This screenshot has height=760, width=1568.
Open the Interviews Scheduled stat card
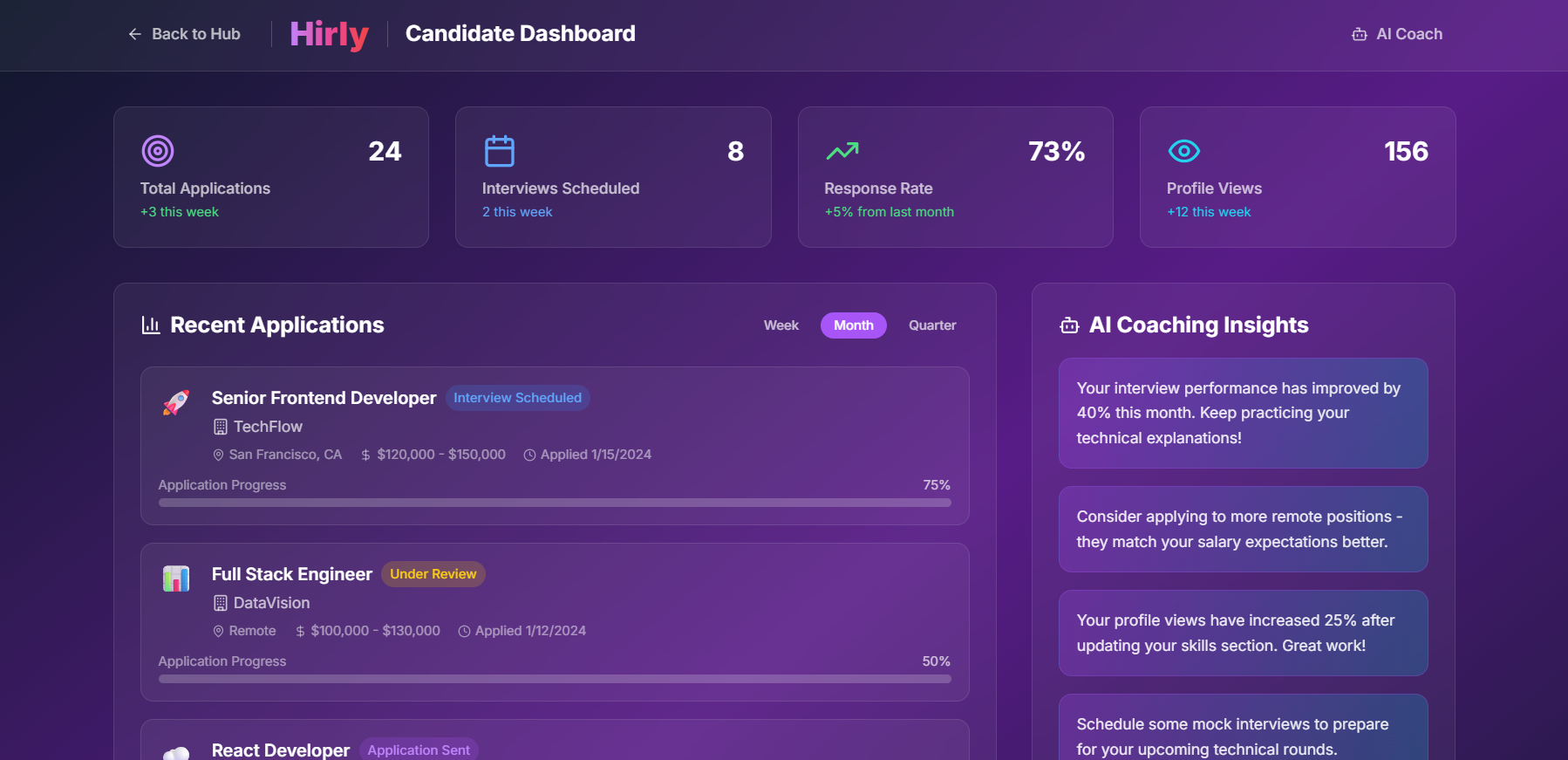point(613,177)
